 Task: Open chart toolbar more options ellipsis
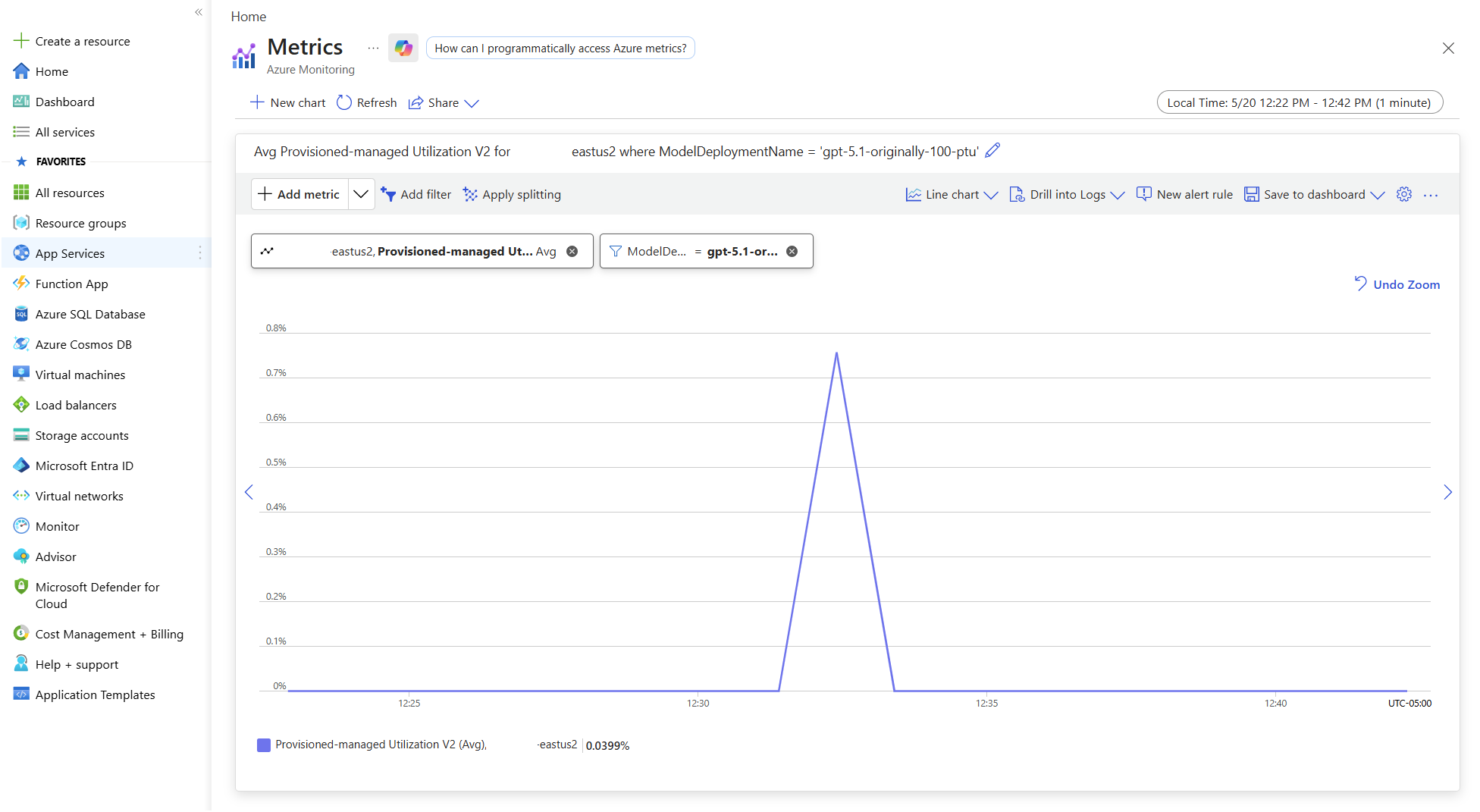[x=1431, y=195]
